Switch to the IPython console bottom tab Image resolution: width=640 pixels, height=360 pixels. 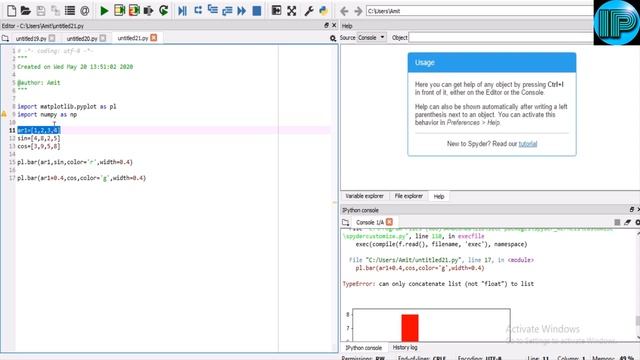click(364, 348)
